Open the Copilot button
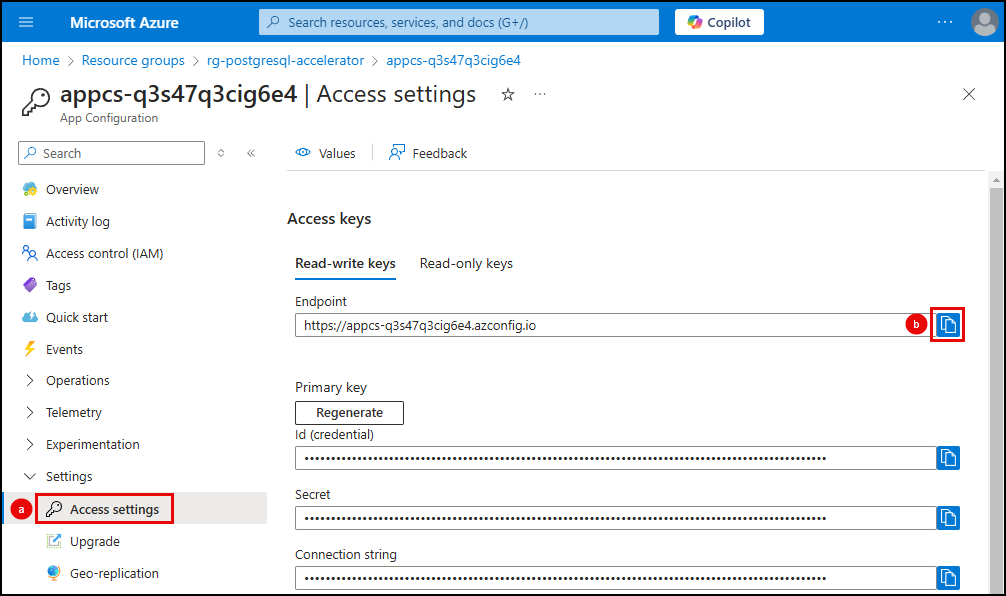Viewport: 1006px width, 596px height. [x=719, y=22]
